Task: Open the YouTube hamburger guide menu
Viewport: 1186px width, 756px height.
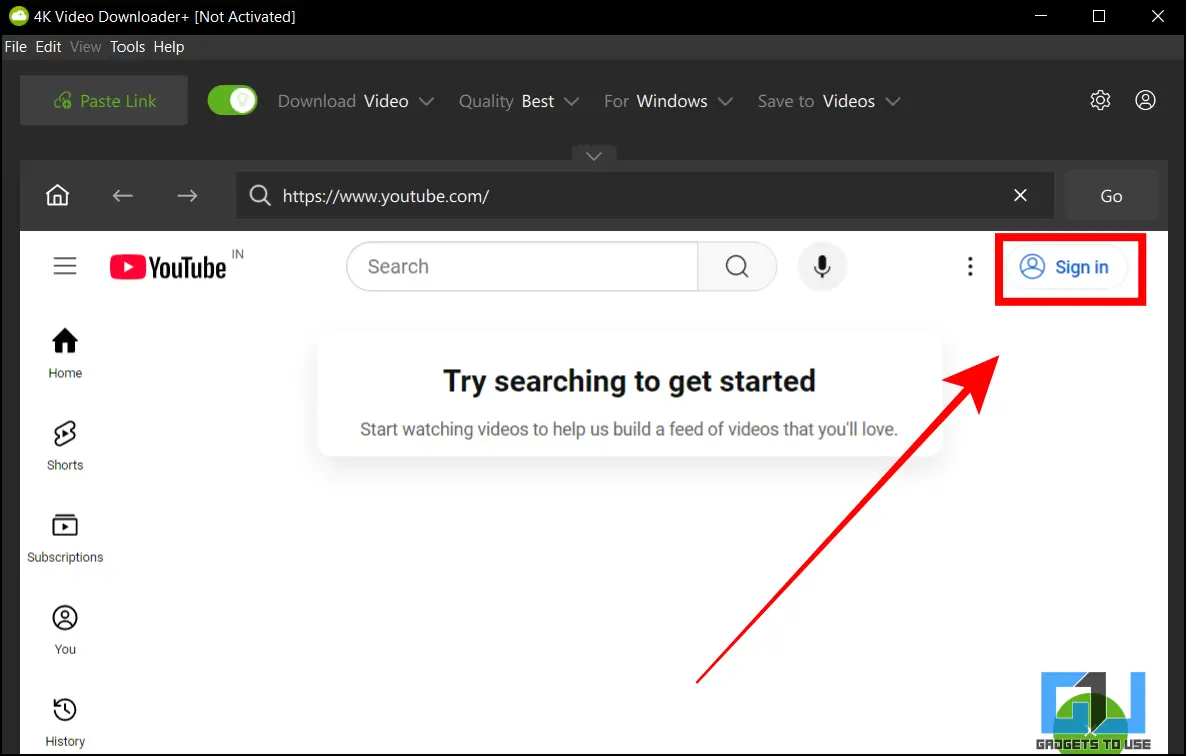Action: point(65,266)
